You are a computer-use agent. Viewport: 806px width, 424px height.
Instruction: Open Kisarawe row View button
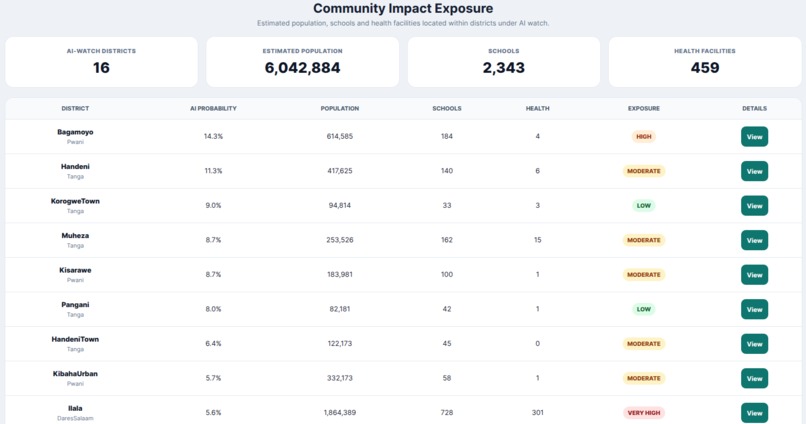[754, 274]
